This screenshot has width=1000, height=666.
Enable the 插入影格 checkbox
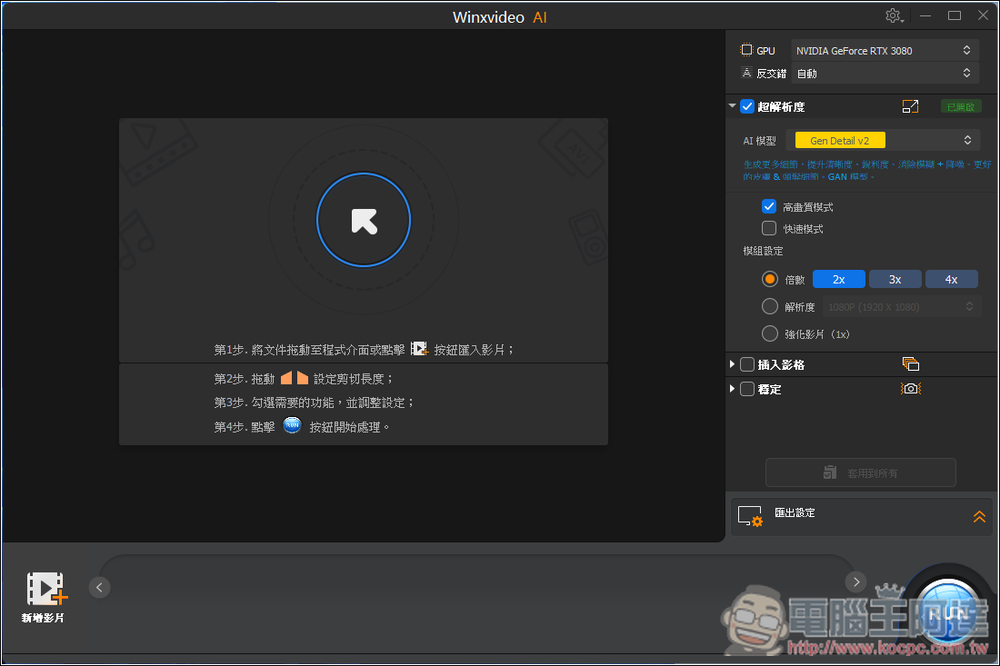coord(747,365)
